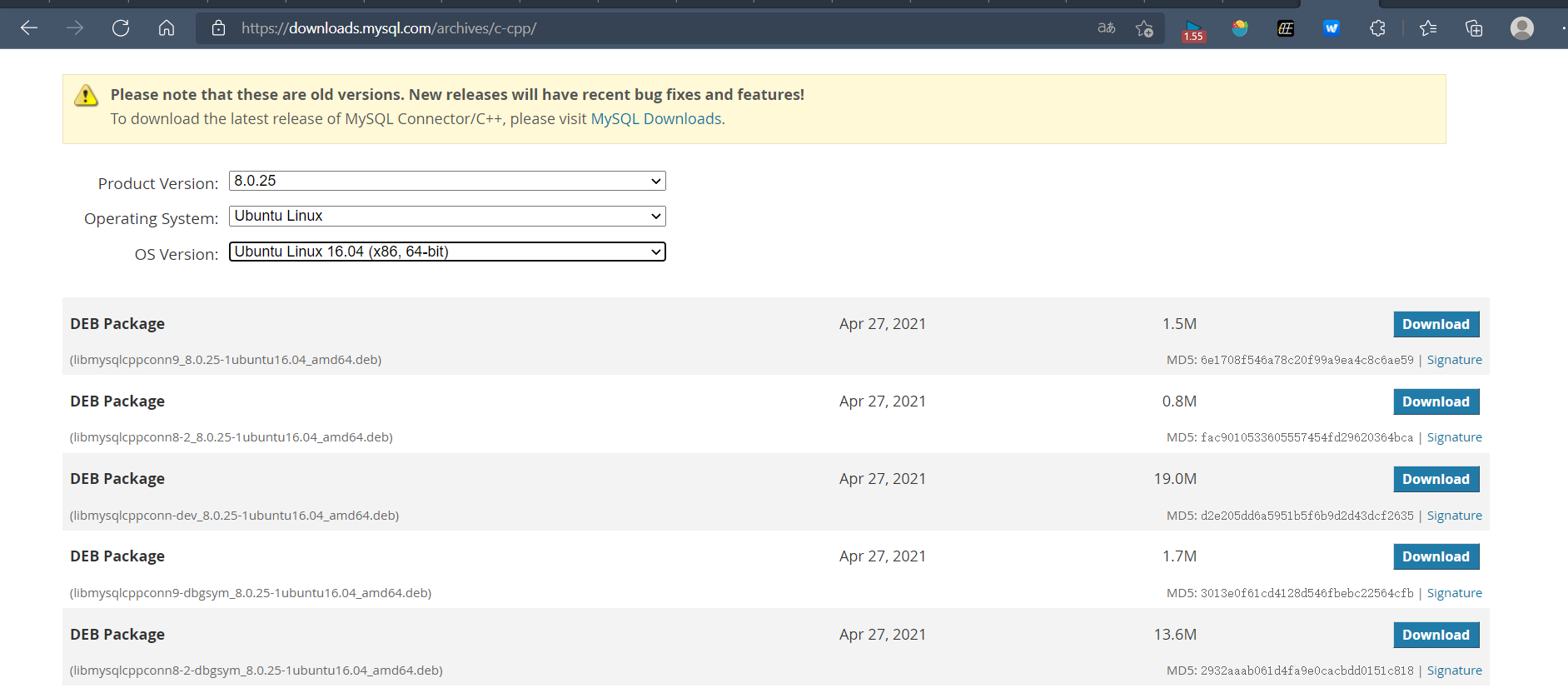Download the 0.8M libmysqlcppconn8-2 package
This screenshot has height=698, width=1568.
(1436, 401)
